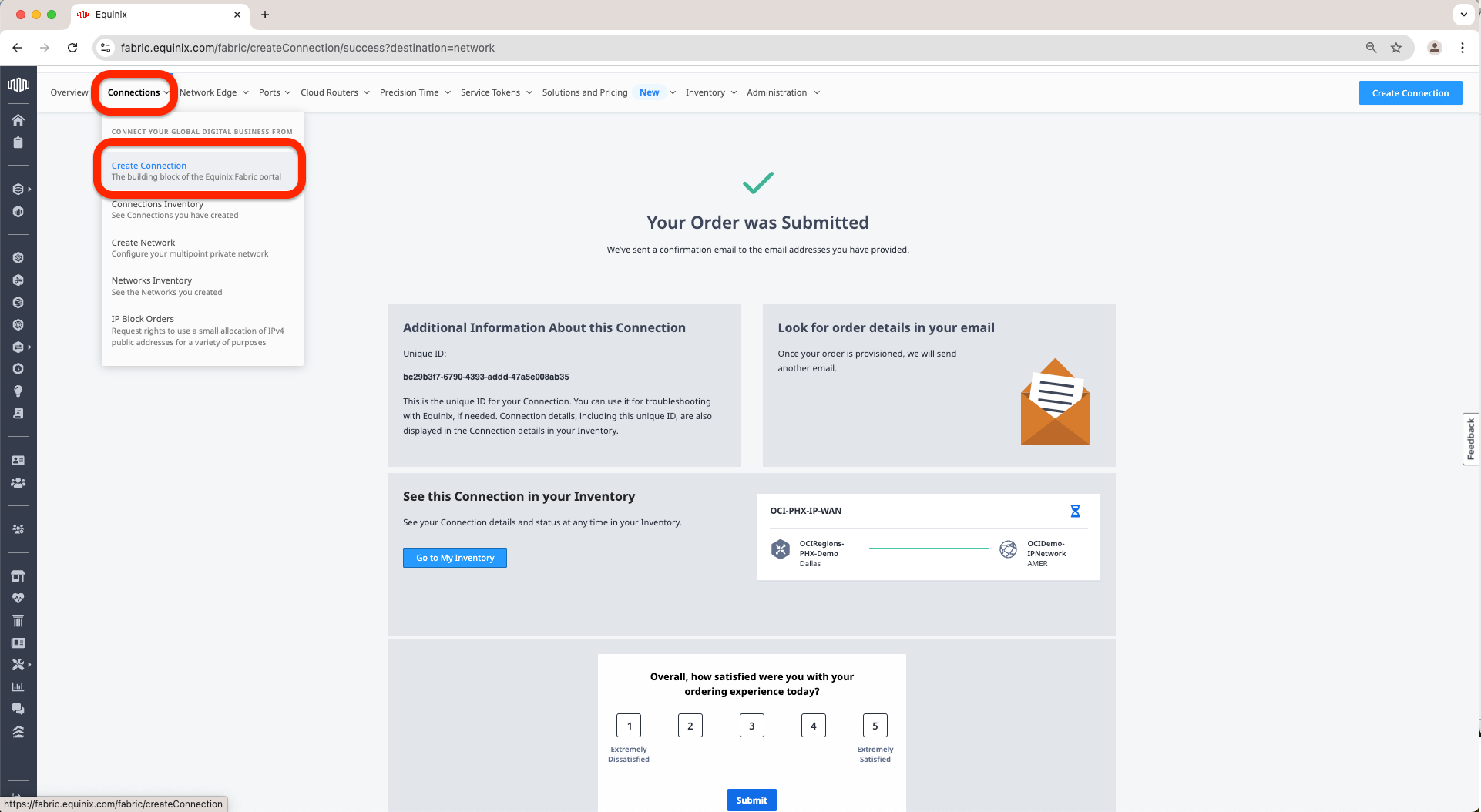Open the storefront marketplace icon in the sidebar
This screenshot has height=812, width=1481.
pyautogui.click(x=18, y=575)
